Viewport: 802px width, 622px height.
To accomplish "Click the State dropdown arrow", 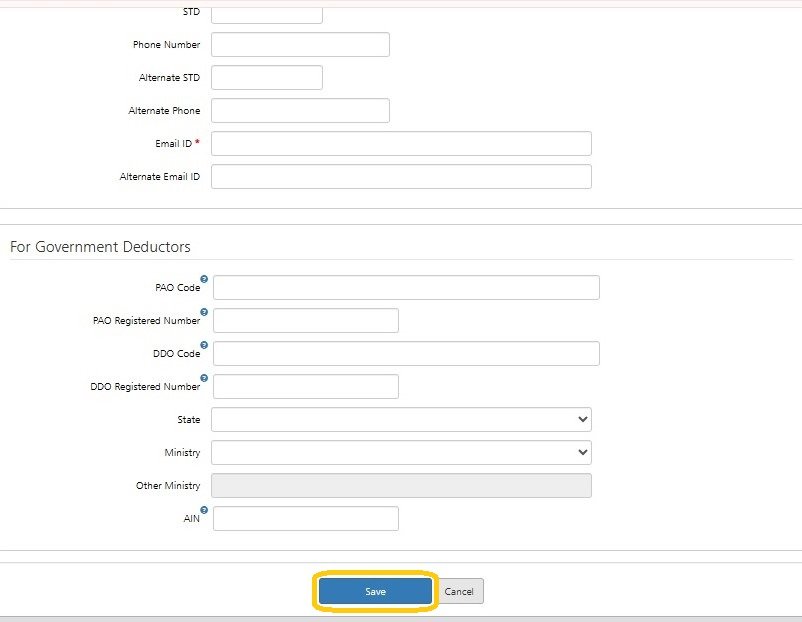I will [581, 419].
